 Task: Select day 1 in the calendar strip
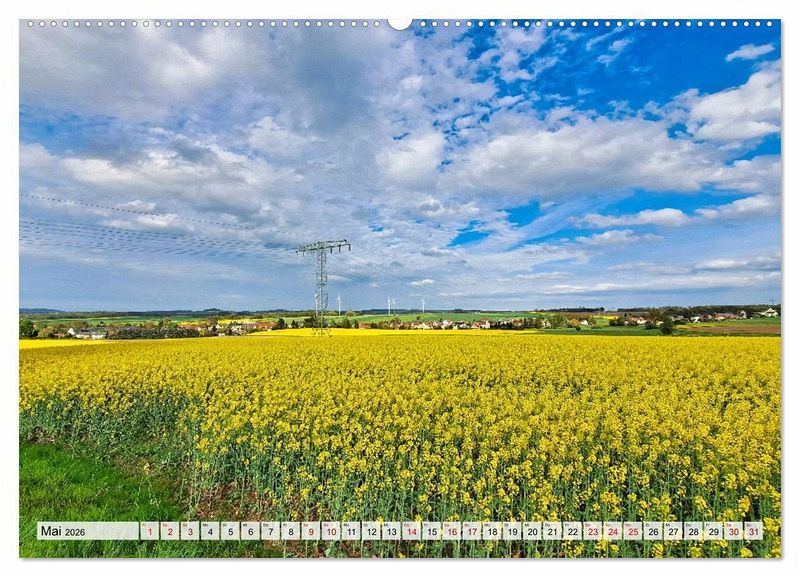[149, 531]
